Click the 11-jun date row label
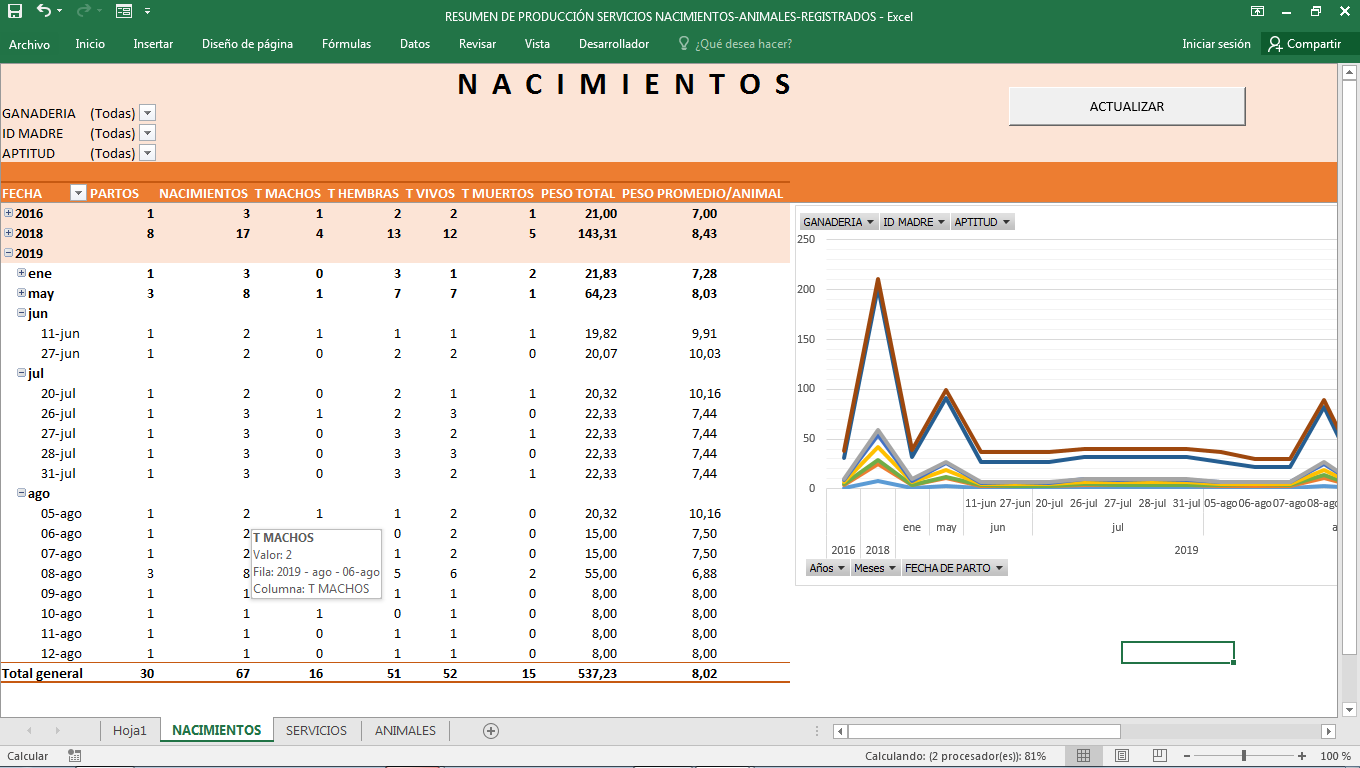 (60, 333)
